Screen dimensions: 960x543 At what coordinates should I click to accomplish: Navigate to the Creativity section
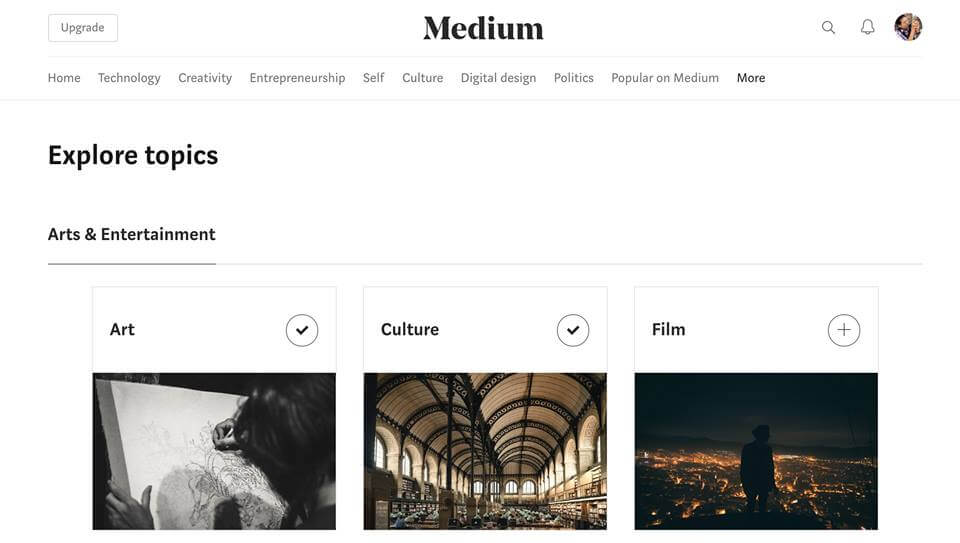coord(205,78)
